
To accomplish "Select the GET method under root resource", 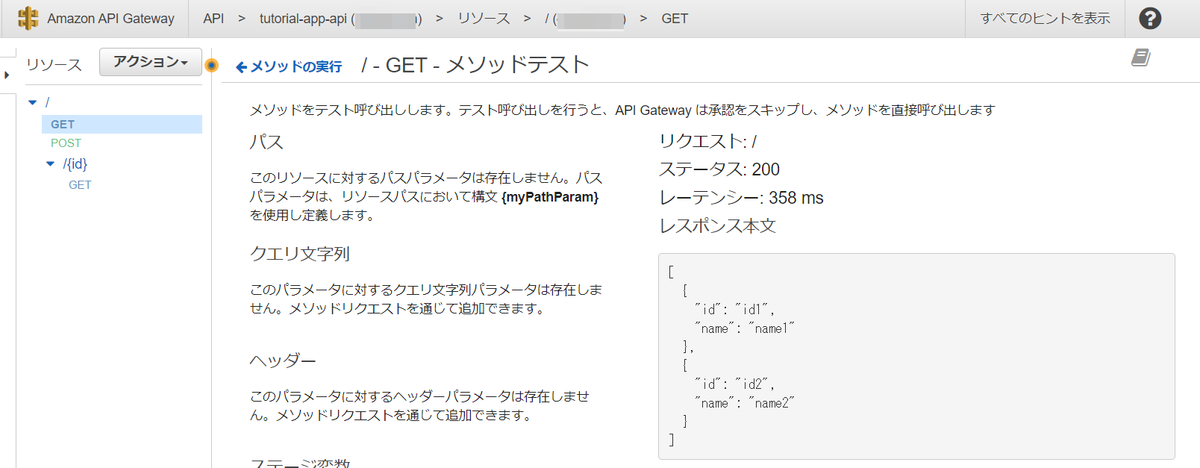I will [x=122, y=124].
